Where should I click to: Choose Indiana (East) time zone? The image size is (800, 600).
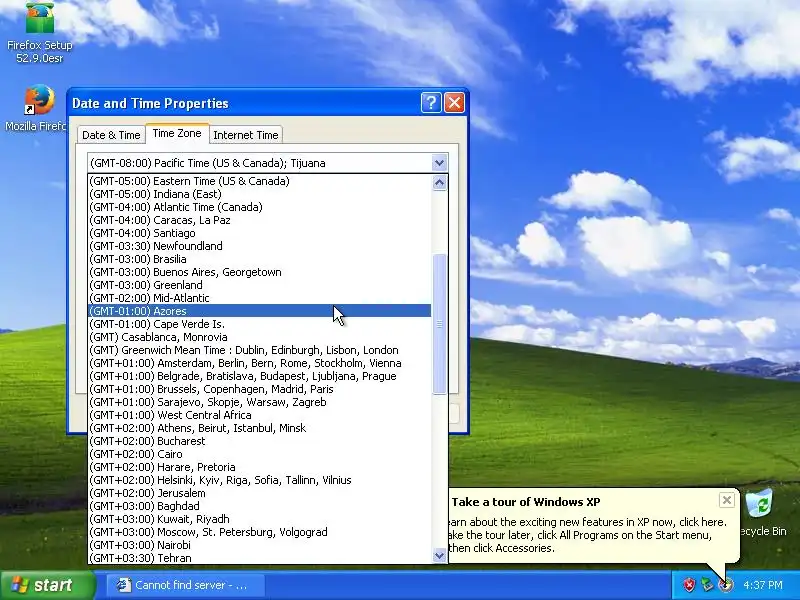tap(260, 194)
